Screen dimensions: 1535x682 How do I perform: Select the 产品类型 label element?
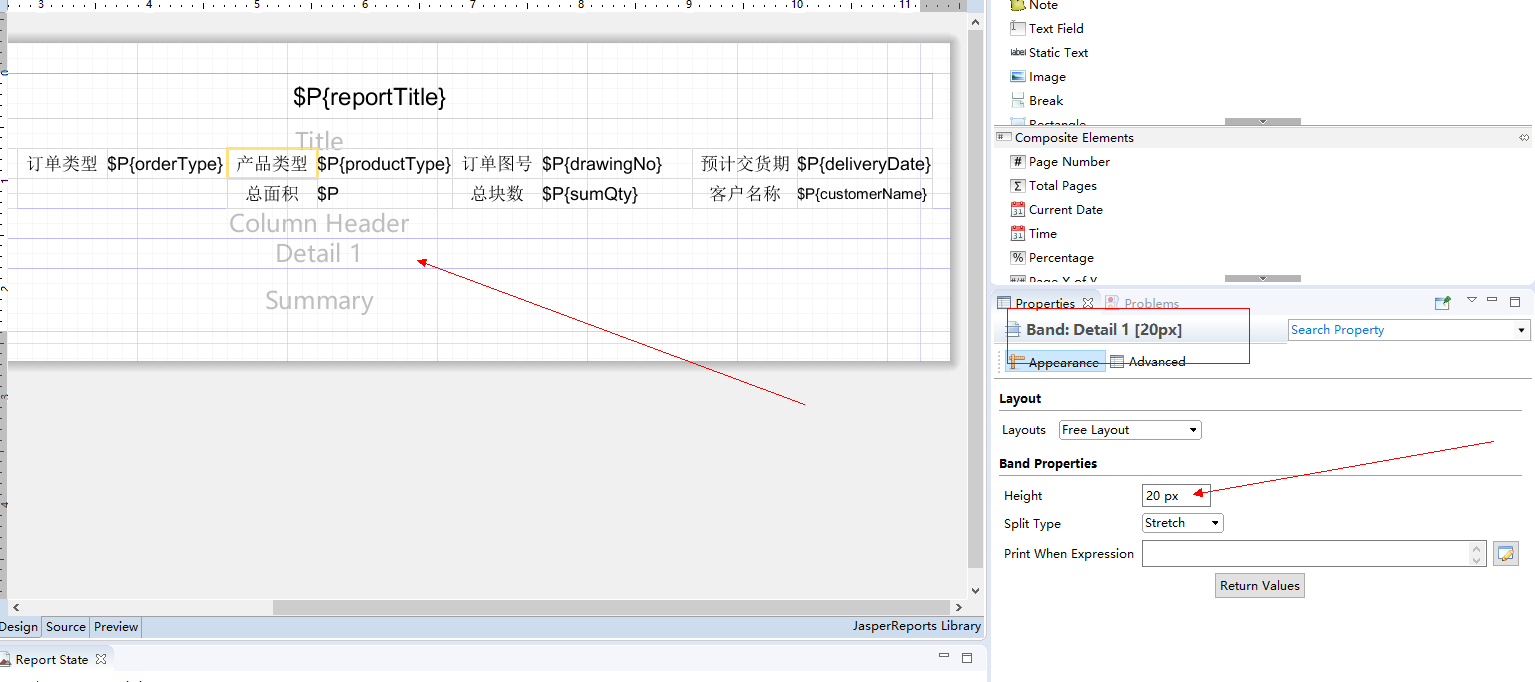tap(272, 164)
